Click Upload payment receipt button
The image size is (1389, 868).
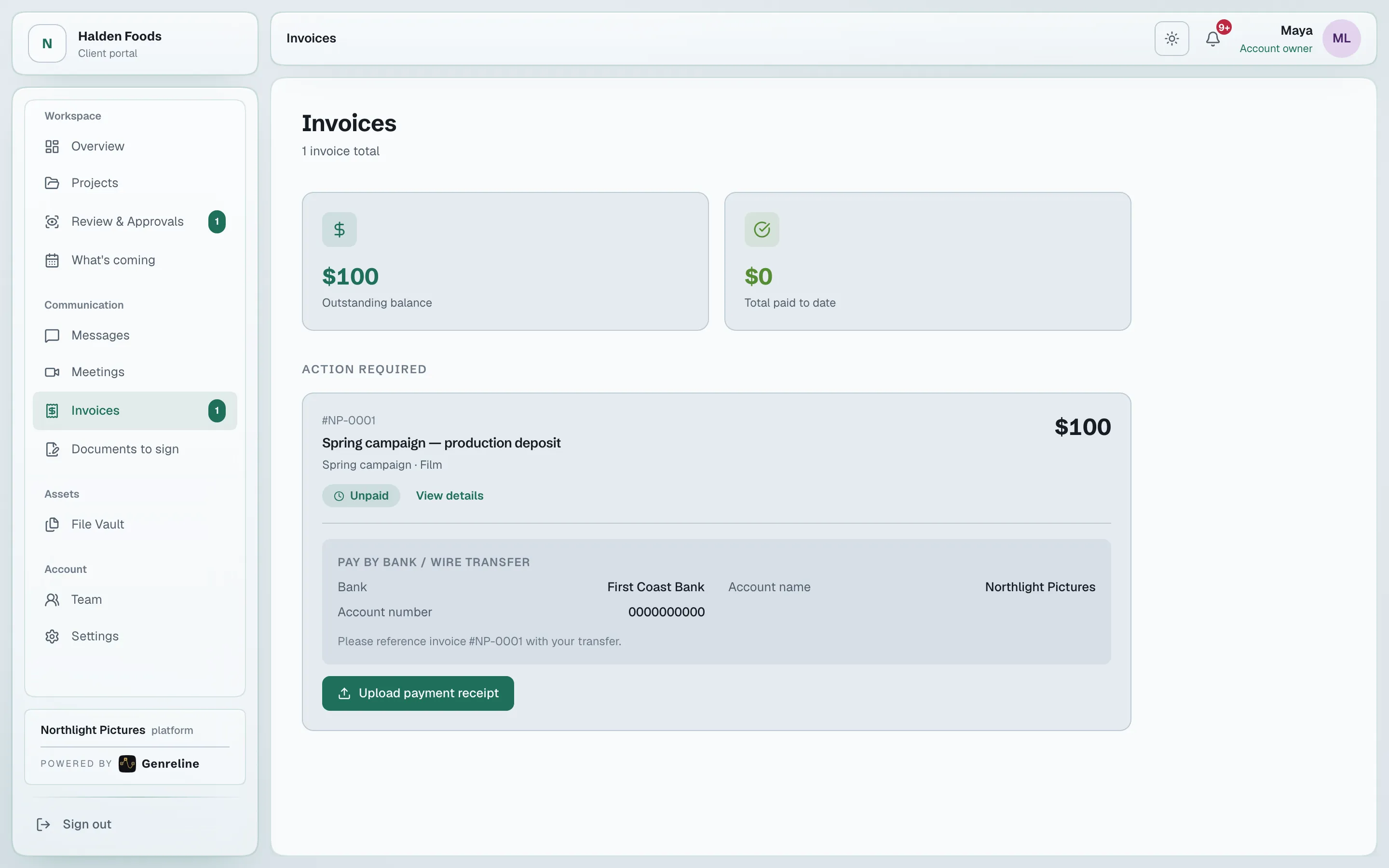coord(418,693)
